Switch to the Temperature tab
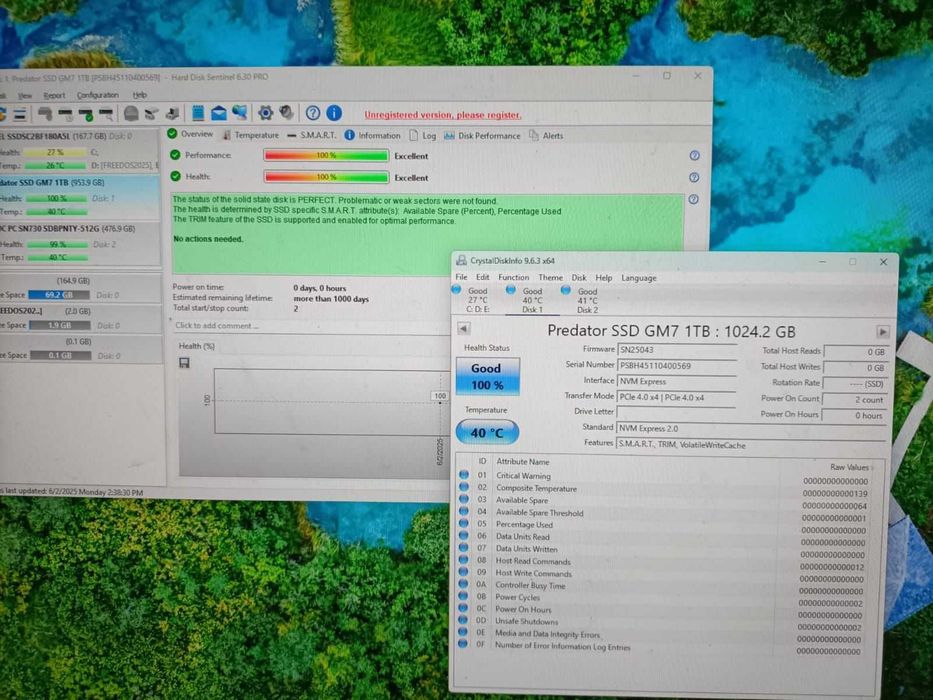 coord(250,135)
